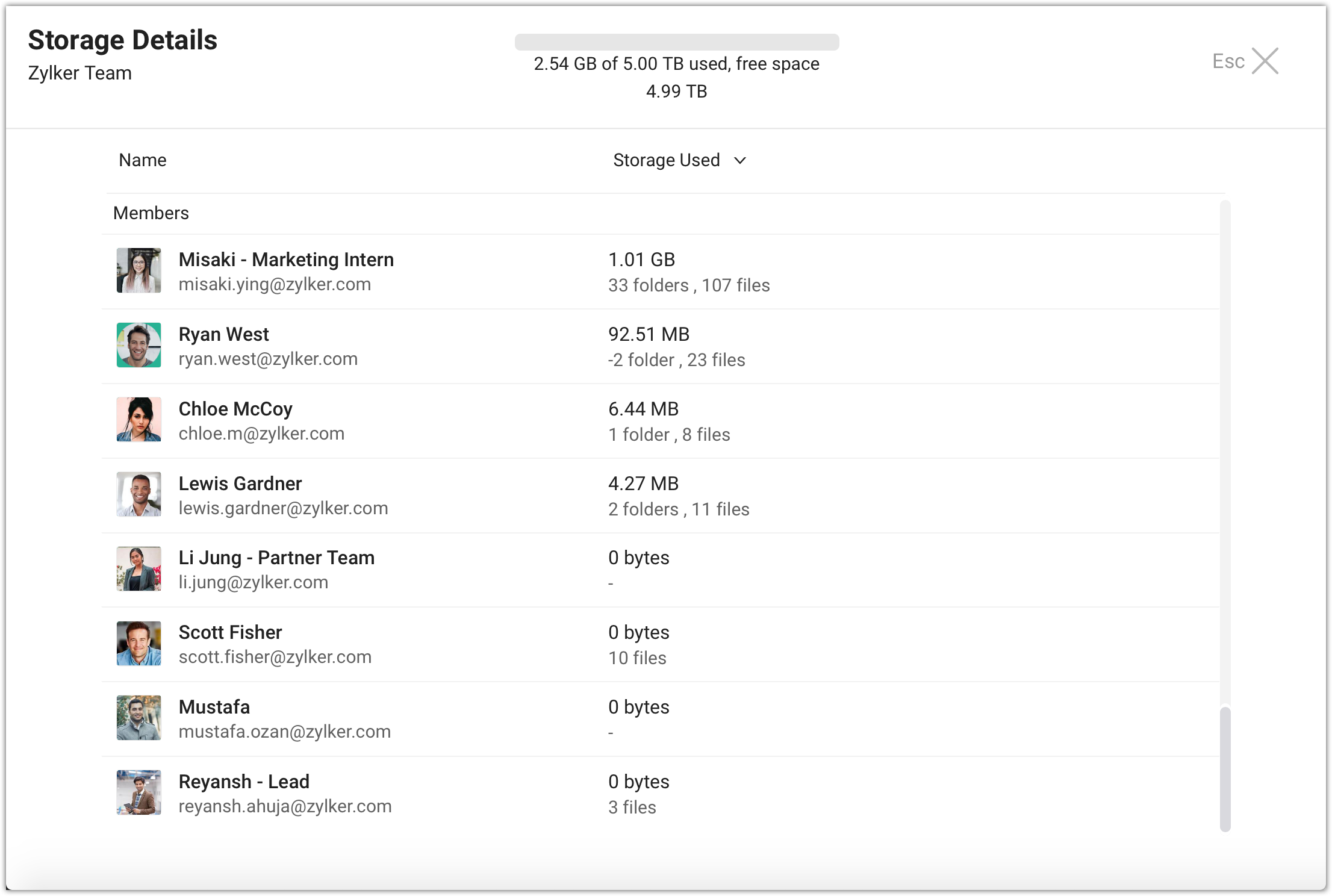Click email chloe.m@zylker.com
This screenshot has height=896, width=1332.
pyautogui.click(x=261, y=434)
